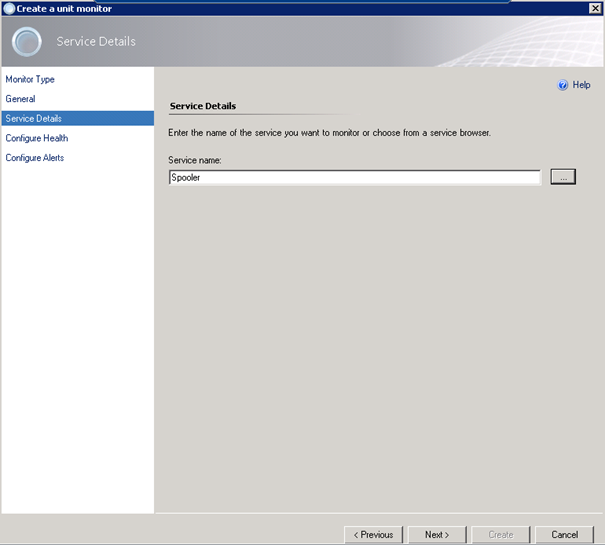The height and width of the screenshot is (545, 605).
Task: Click the 'Enter the name of the service' instruction text
Action: point(330,133)
